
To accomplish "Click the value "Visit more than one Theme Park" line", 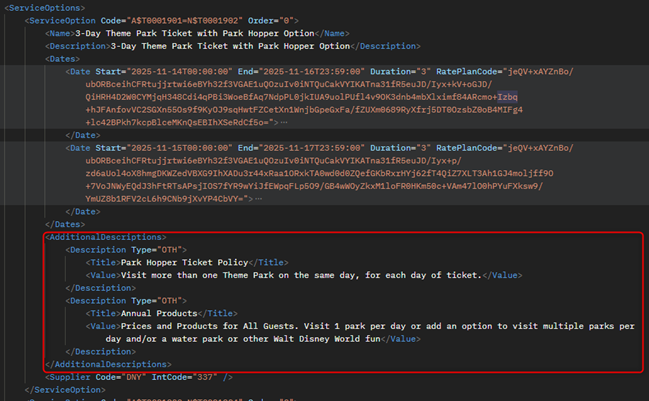I will point(304,275).
